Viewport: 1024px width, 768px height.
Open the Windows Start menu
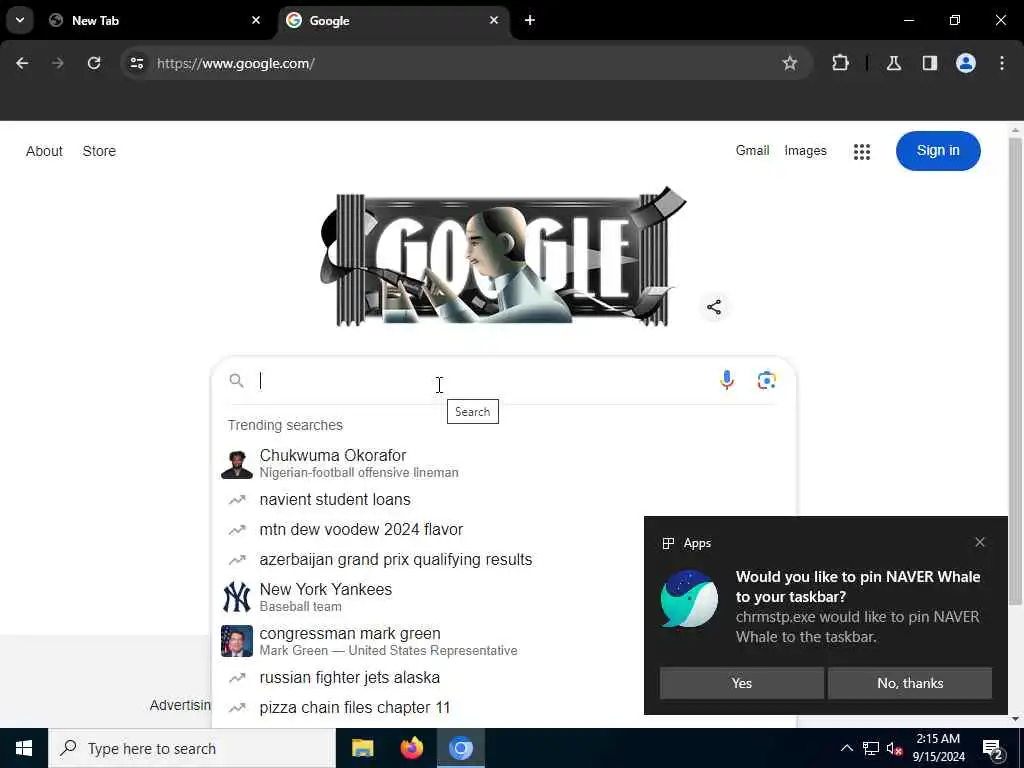click(24, 748)
